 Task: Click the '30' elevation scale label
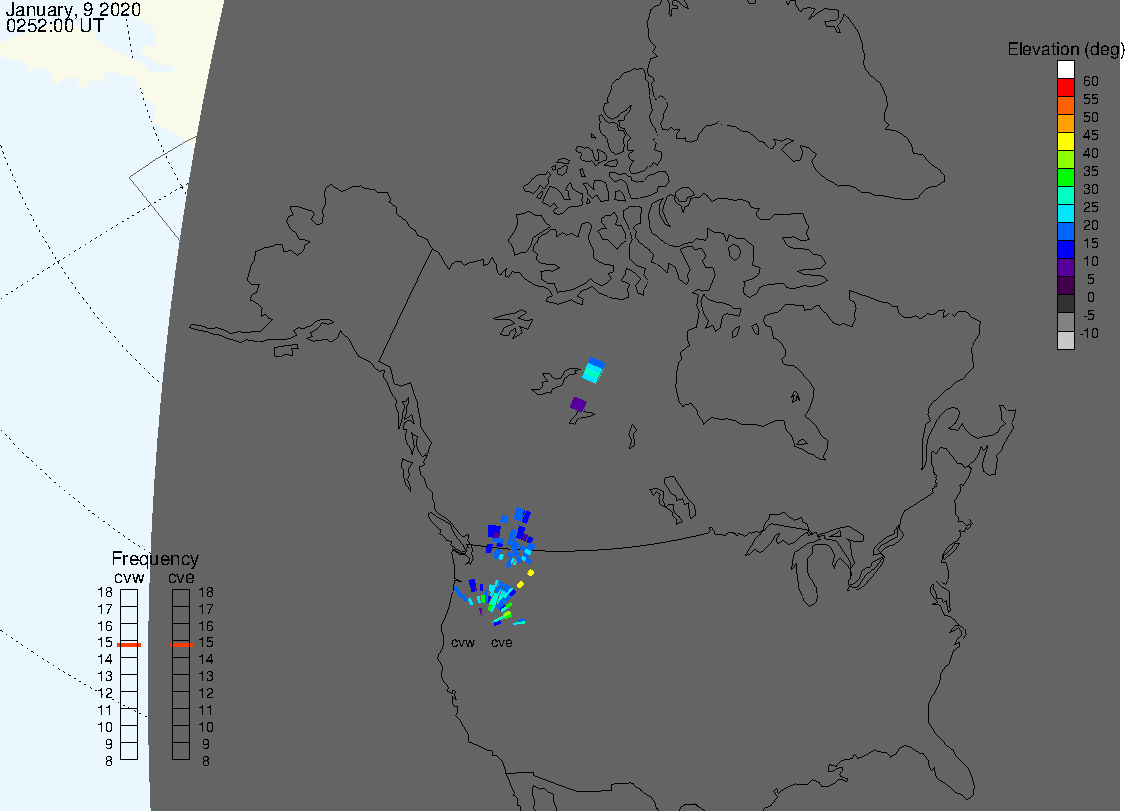[x=1091, y=189]
